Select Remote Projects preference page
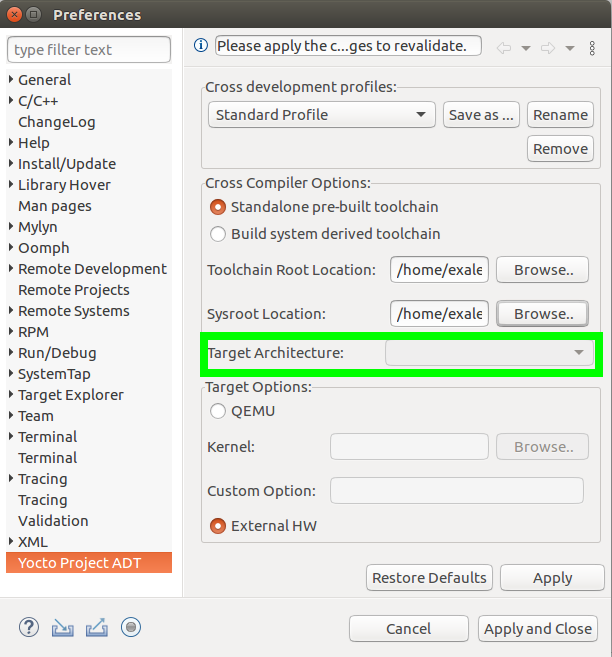The height and width of the screenshot is (657, 612). tap(74, 290)
